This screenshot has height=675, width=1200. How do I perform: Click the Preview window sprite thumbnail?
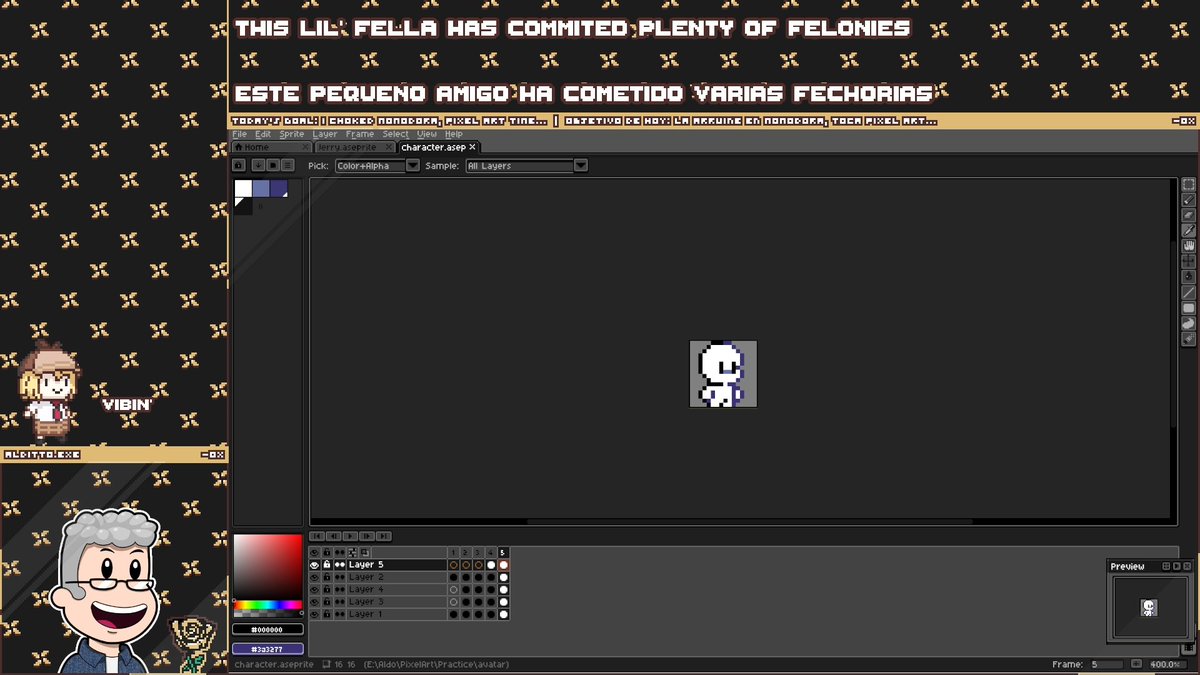coord(1149,608)
